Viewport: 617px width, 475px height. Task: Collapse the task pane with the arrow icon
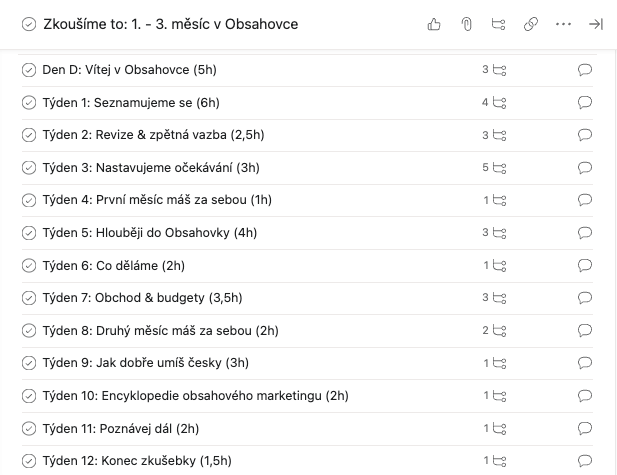(x=596, y=24)
